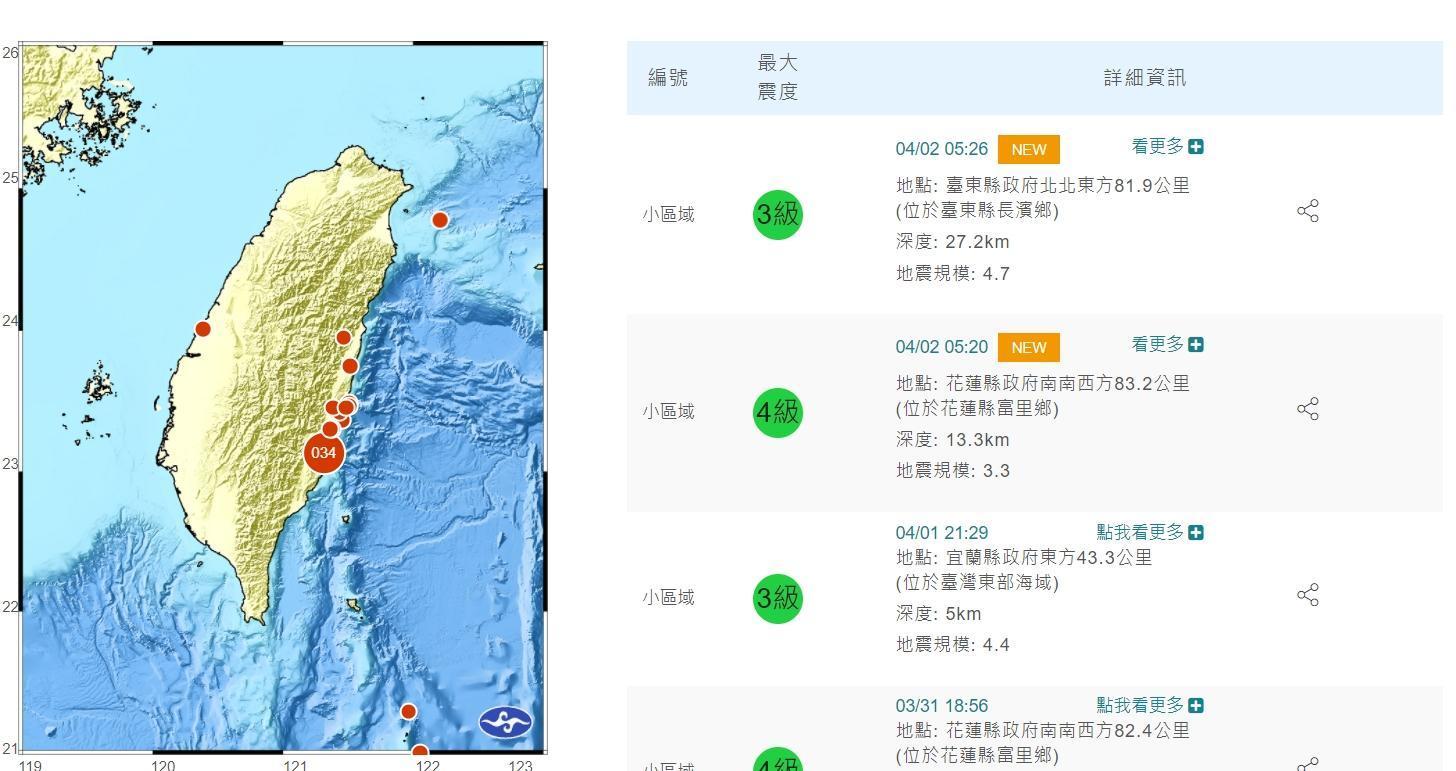Open the 04/01 21:29 earthquake link

(x=942, y=533)
